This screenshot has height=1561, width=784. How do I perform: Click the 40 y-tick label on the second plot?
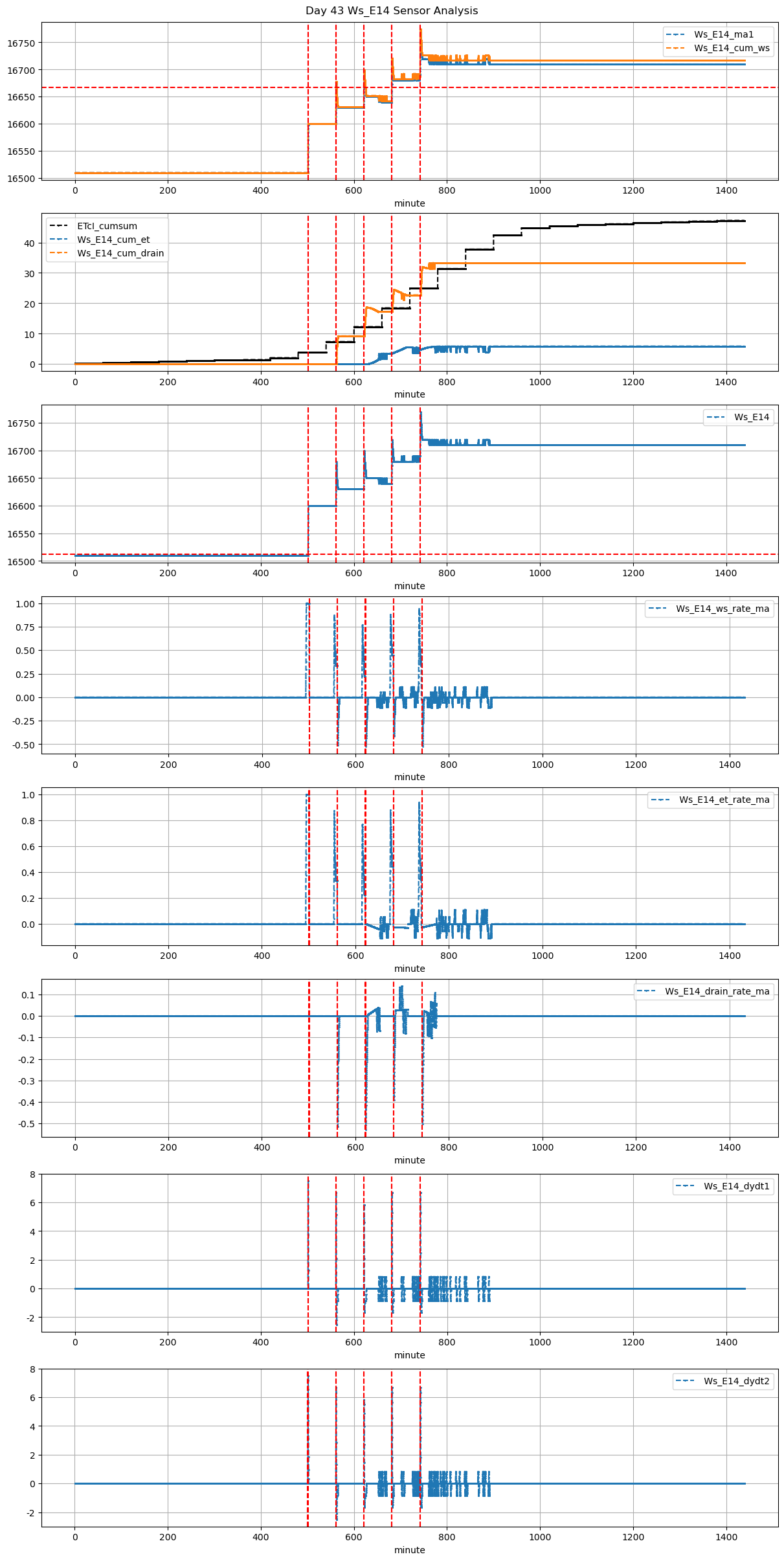point(30,243)
